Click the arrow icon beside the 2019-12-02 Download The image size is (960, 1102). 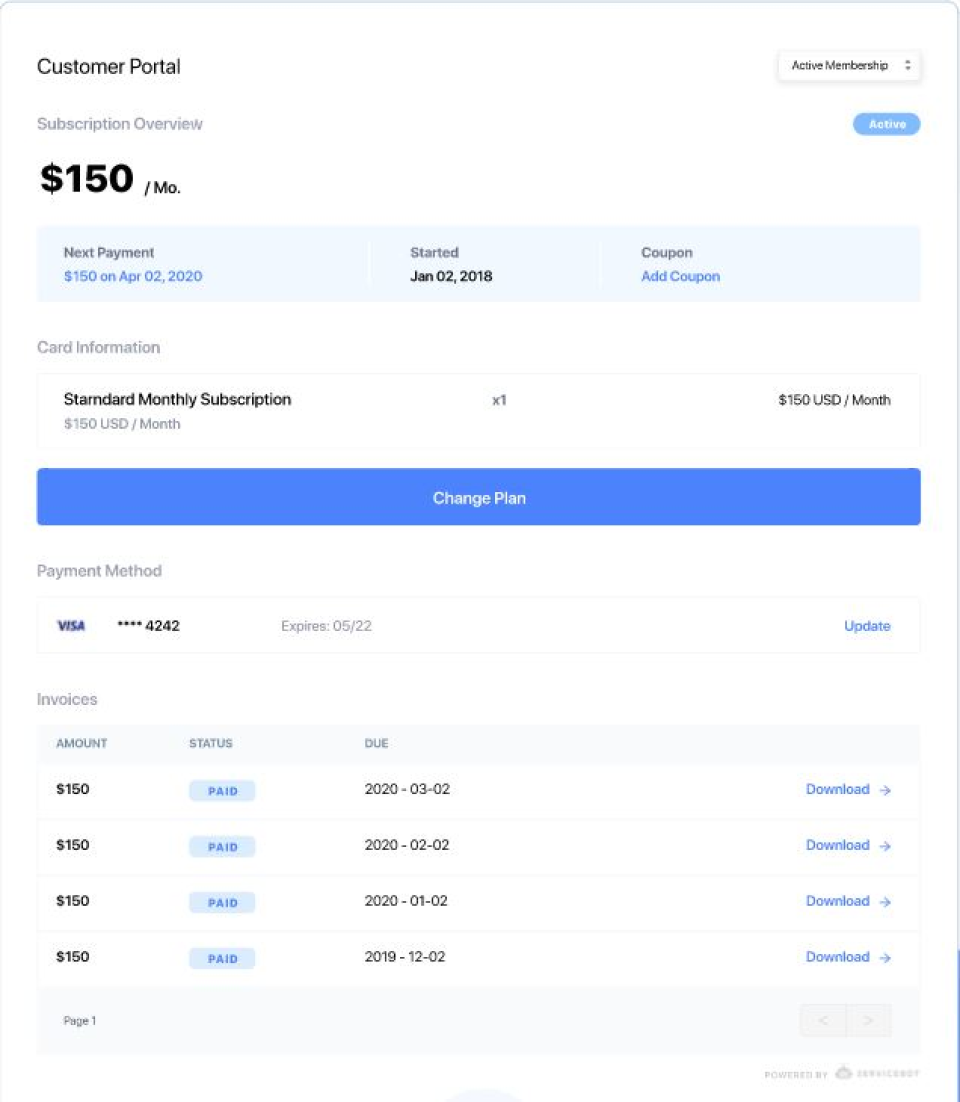885,958
